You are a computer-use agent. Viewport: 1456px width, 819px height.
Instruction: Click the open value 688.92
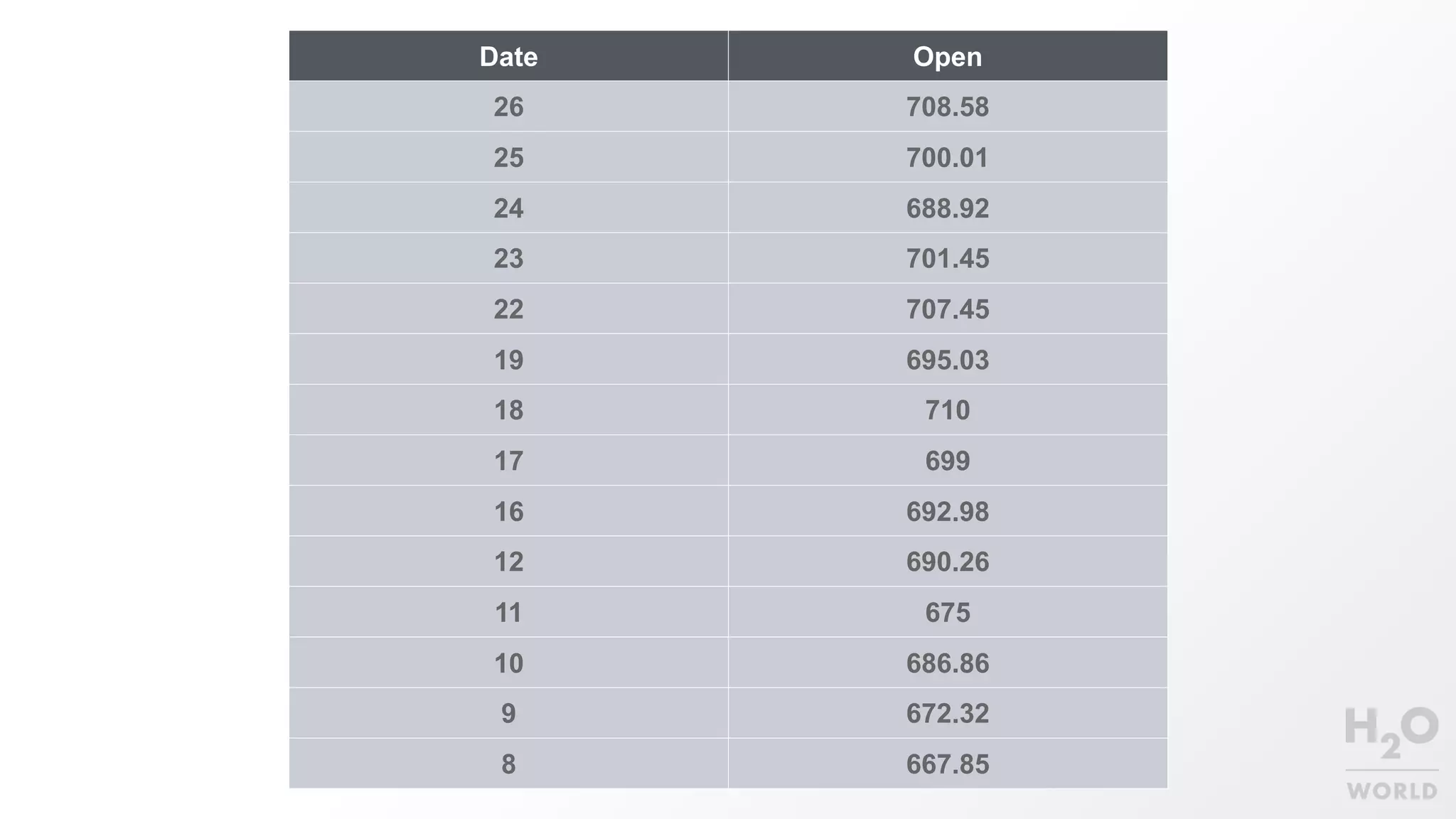tap(947, 208)
